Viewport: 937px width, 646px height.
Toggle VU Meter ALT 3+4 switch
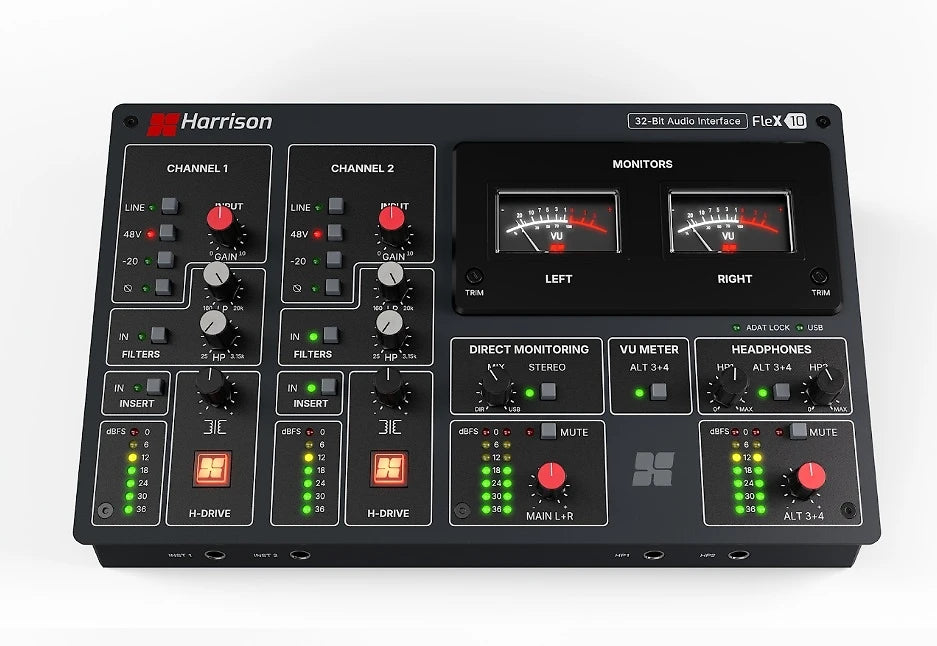tap(658, 391)
